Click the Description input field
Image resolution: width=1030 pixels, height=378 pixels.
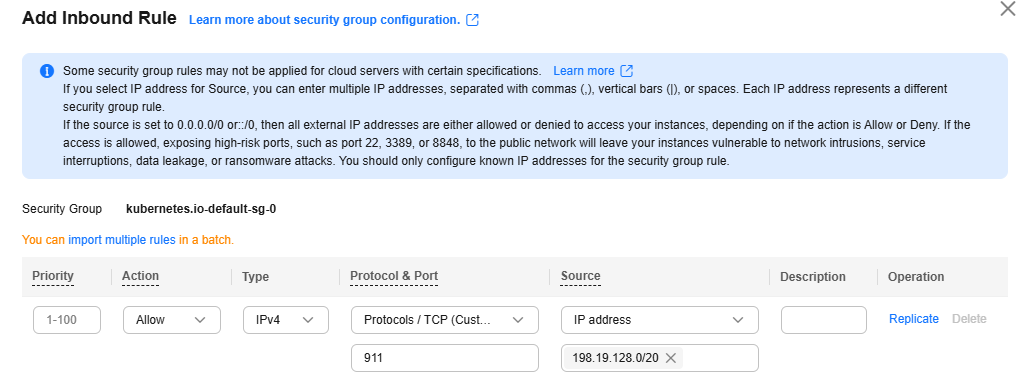tap(824, 320)
